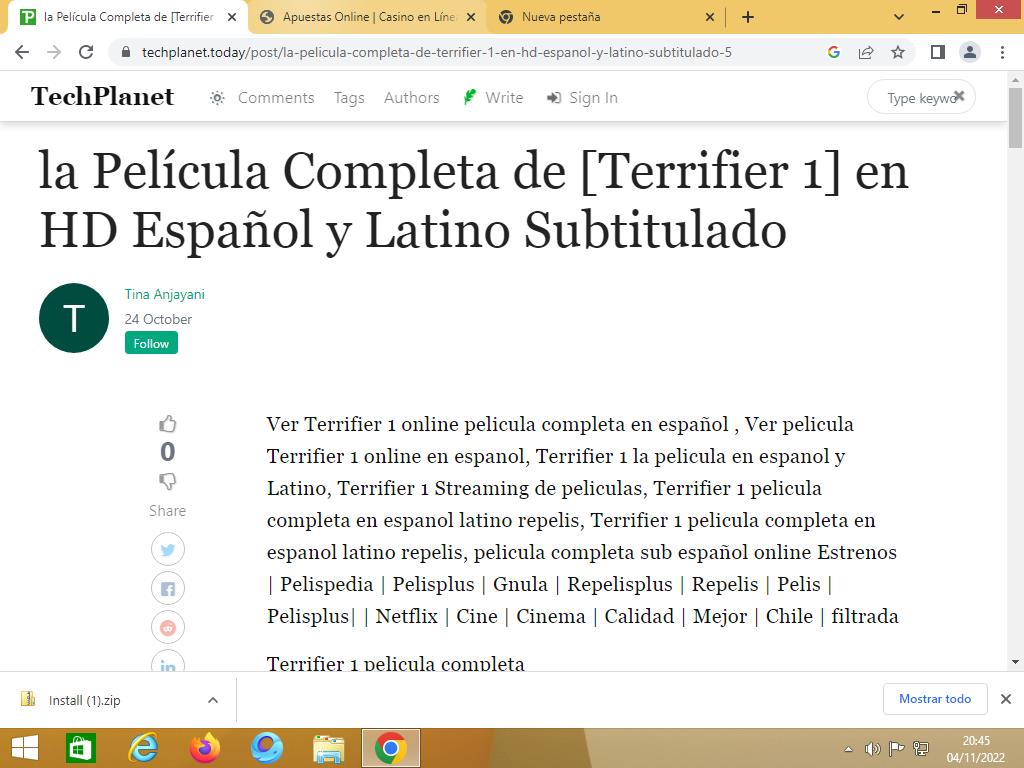The width and height of the screenshot is (1024, 768).
Task: Click the Mostrar todo downloads button
Action: 934,699
